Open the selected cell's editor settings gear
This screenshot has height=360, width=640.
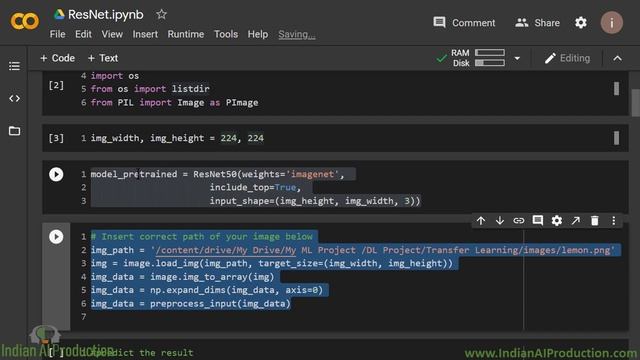(557, 221)
